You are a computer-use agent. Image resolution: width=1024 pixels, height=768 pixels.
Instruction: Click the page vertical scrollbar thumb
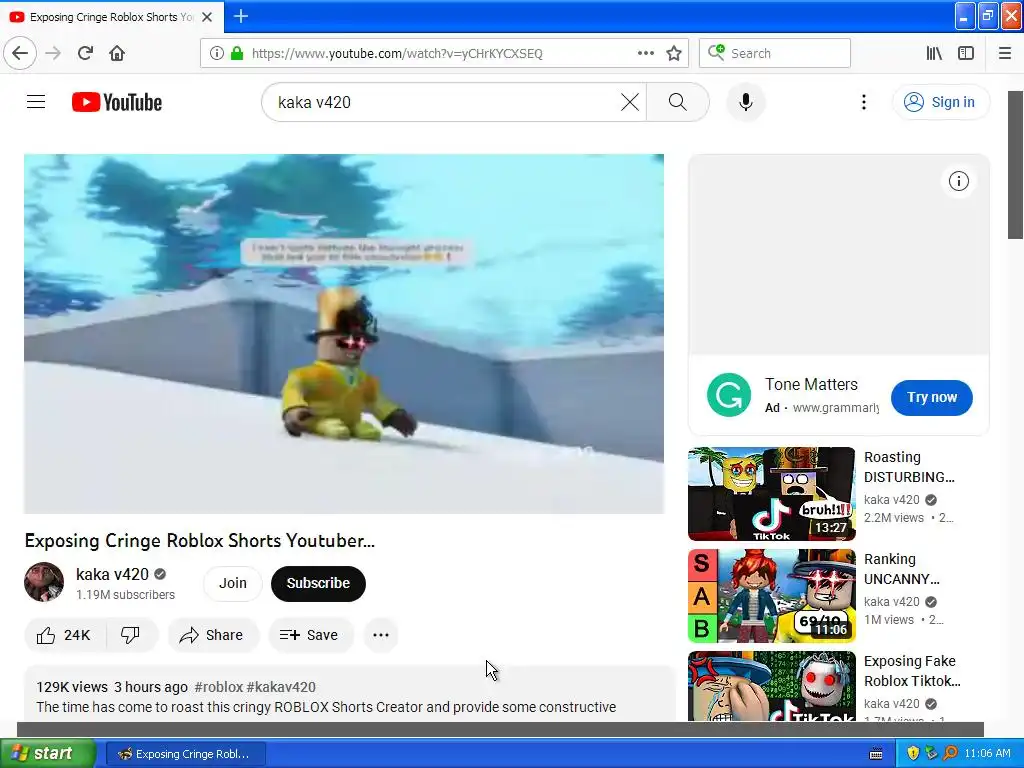pyautogui.click(x=1016, y=165)
